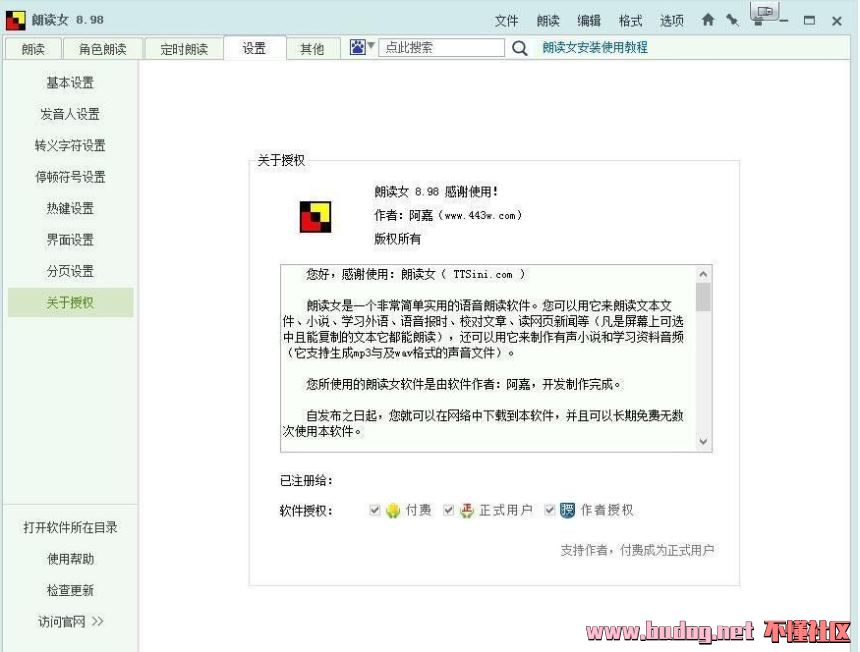Select 分页设置 in the sidebar
Image resolution: width=860 pixels, height=652 pixels.
tap(70, 271)
